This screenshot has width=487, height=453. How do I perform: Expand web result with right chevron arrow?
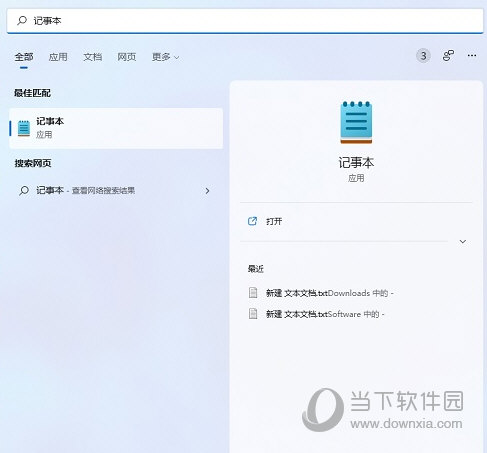pyautogui.click(x=207, y=191)
